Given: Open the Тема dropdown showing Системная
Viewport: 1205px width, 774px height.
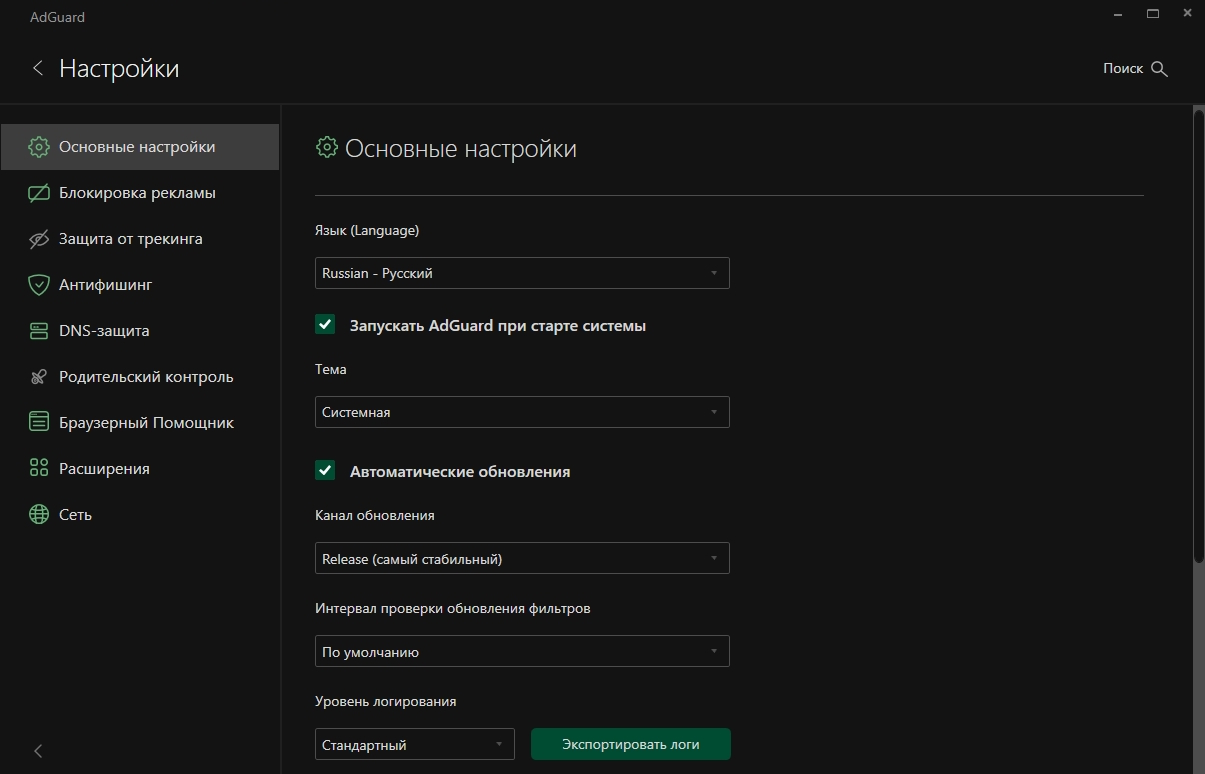Looking at the screenshot, I should 522,412.
